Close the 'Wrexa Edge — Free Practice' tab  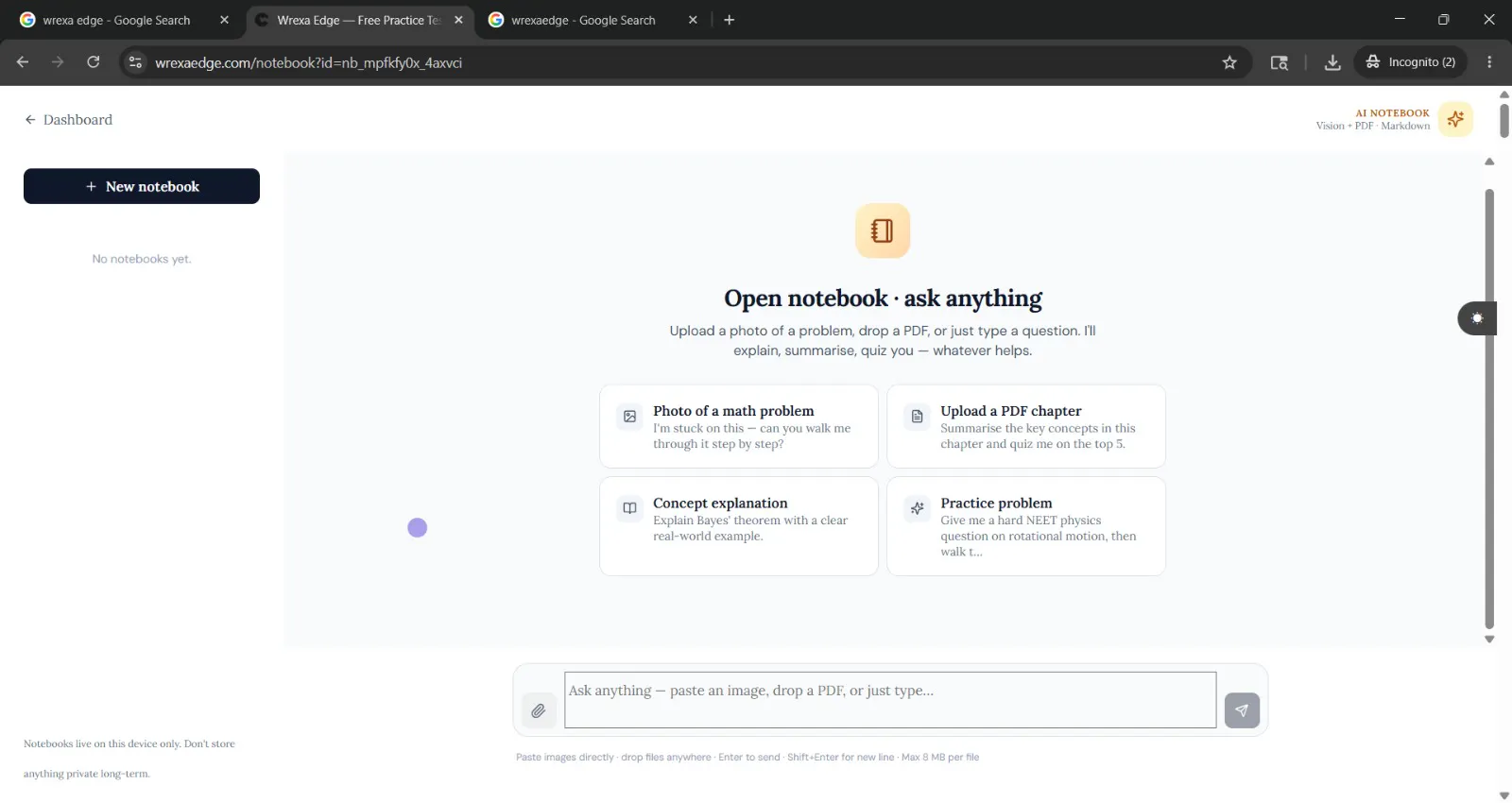pos(458,20)
